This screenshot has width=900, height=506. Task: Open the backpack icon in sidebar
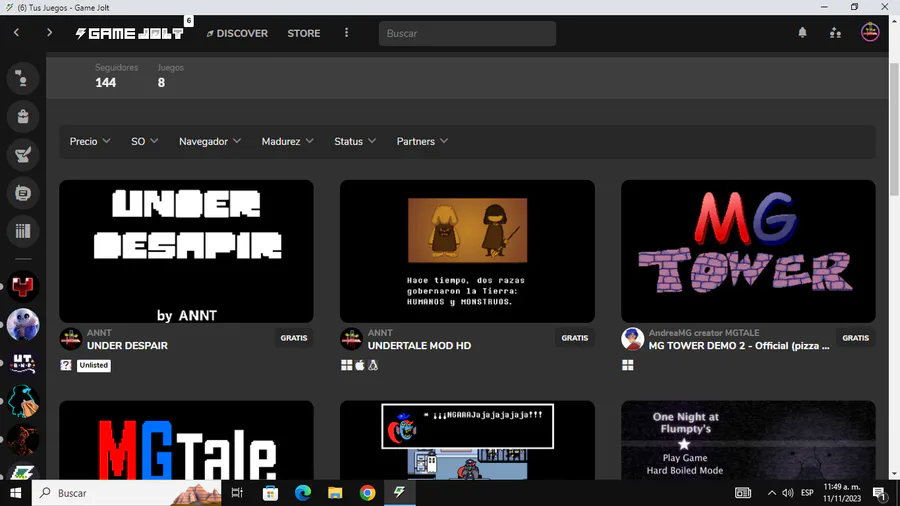click(23, 116)
